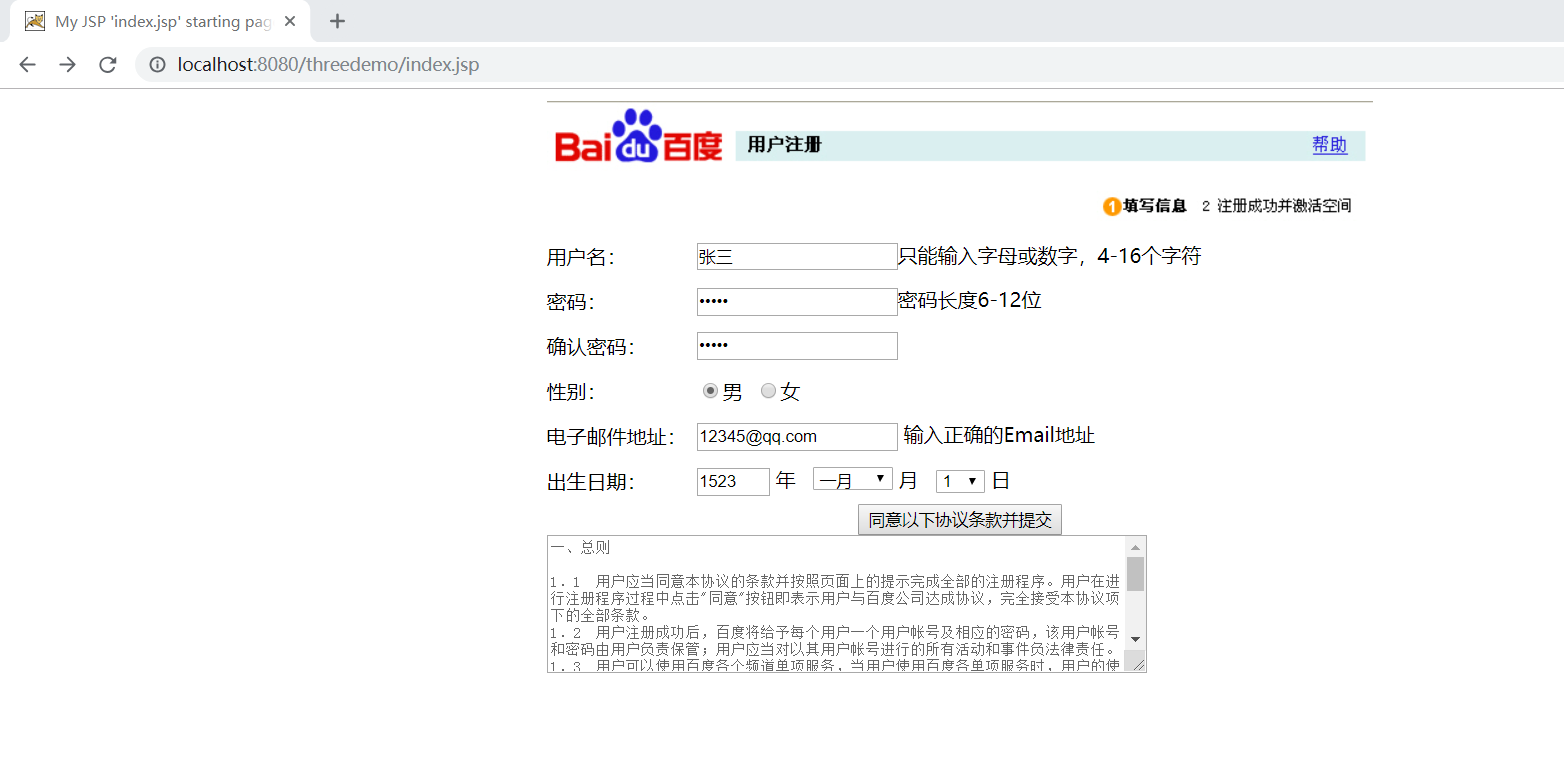Open the 帮助 help link

coord(1330,145)
